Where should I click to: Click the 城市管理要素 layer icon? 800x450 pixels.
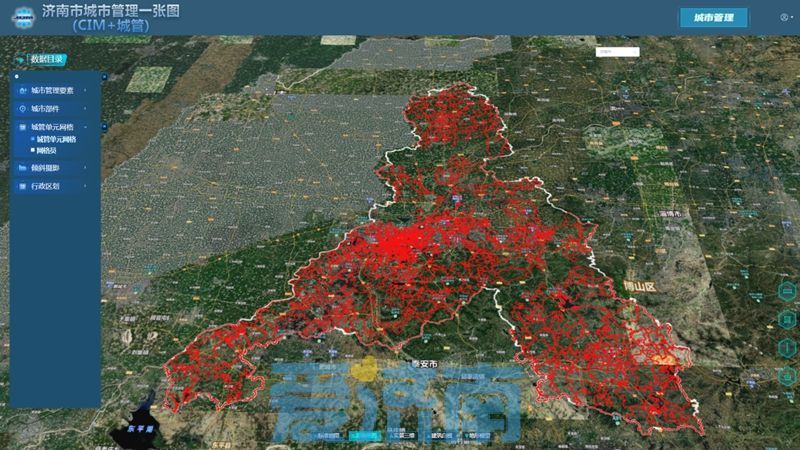pos(22,90)
